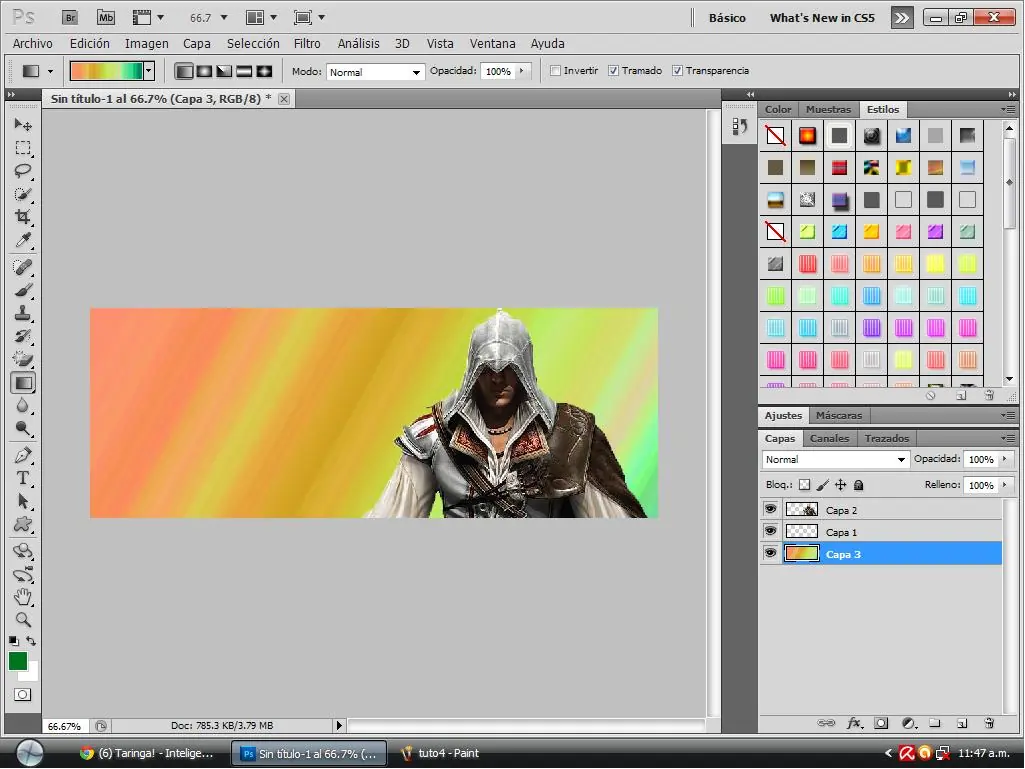Image resolution: width=1025 pixels, height=769 pixels.
Task: Select the Brush tool
Action: (23, 290)
